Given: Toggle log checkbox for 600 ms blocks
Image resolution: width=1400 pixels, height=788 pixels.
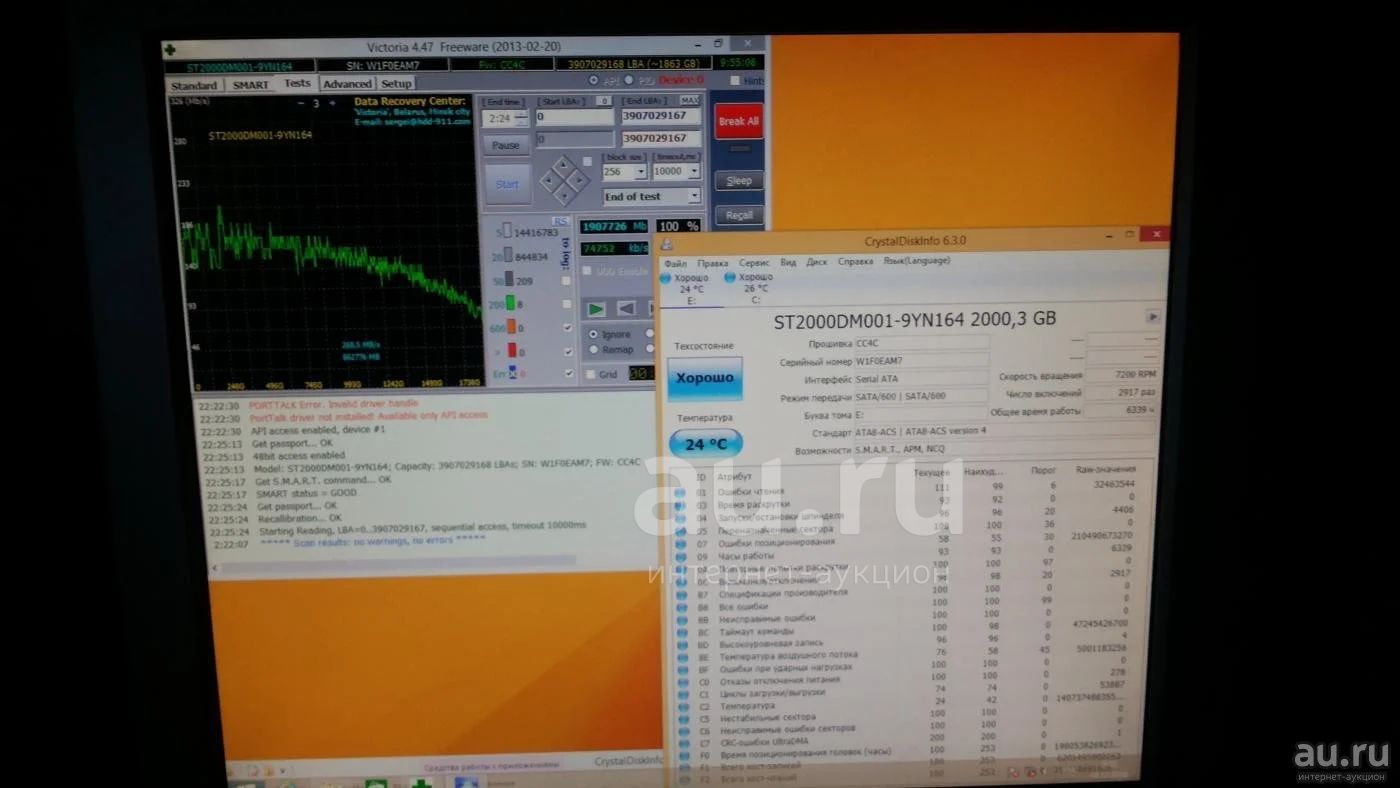Looking at the screenshot, I should click(x=568, y=327).
